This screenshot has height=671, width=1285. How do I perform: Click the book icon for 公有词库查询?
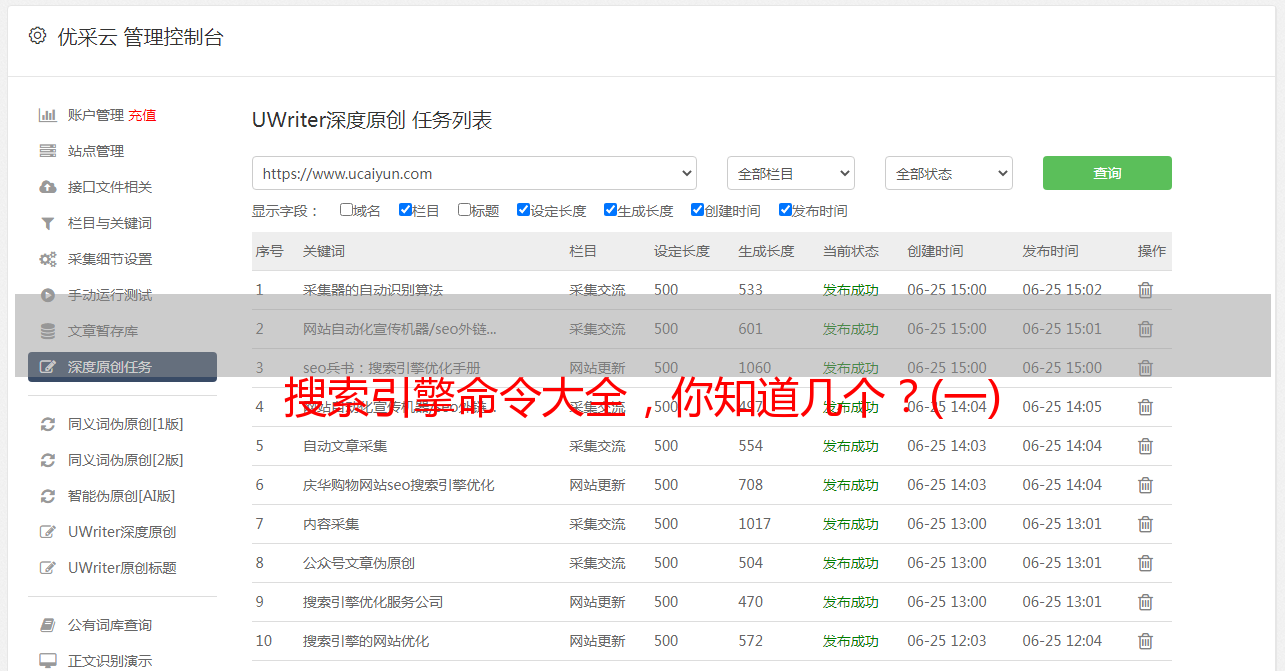[x=47, y=625]
